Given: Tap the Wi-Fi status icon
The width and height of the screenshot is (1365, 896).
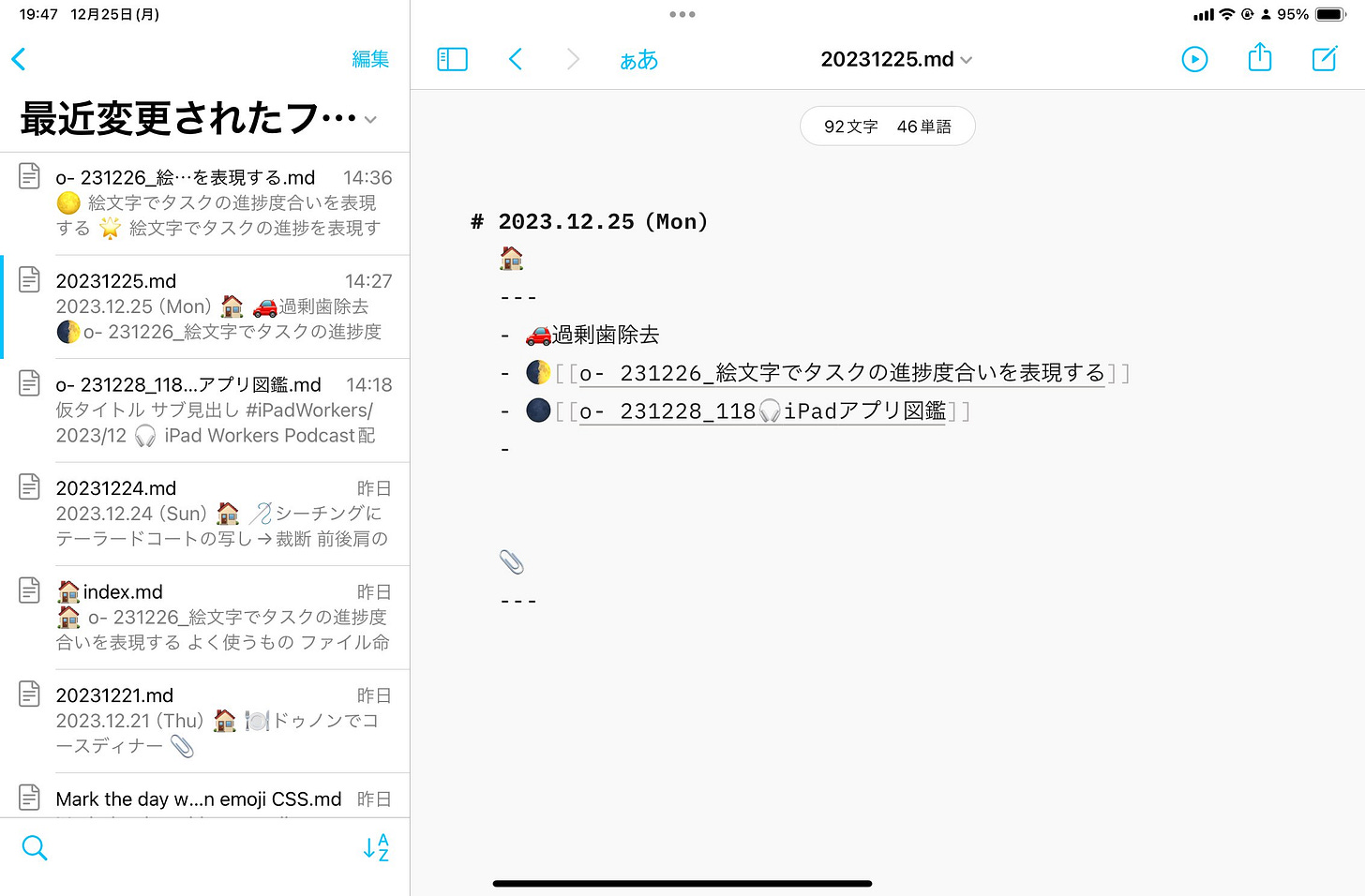Looking at the screenshot, I should pos(1226,14).
